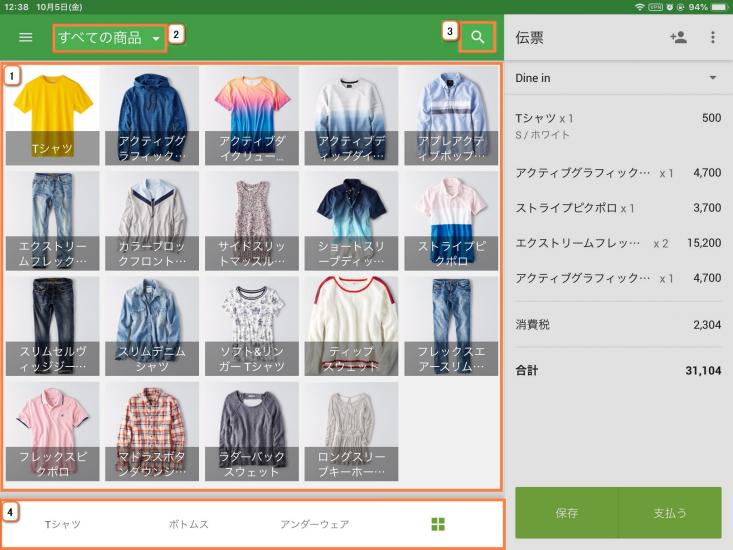This screenshot has height=550, width=733.
Task: Add the フレックスエアースリム jeans
Action: (451, 326)
